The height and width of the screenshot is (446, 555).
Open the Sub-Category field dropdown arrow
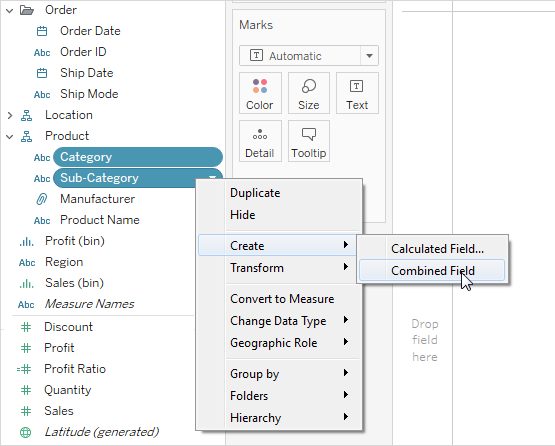(212, 177)
